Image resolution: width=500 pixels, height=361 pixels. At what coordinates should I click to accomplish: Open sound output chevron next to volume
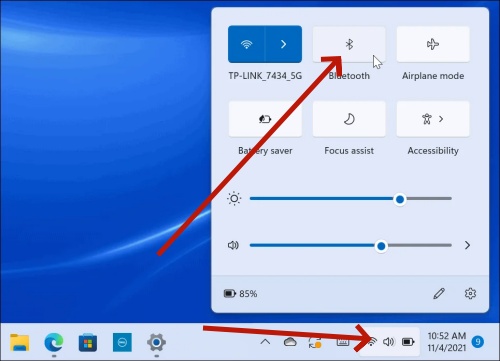point(467,245)
